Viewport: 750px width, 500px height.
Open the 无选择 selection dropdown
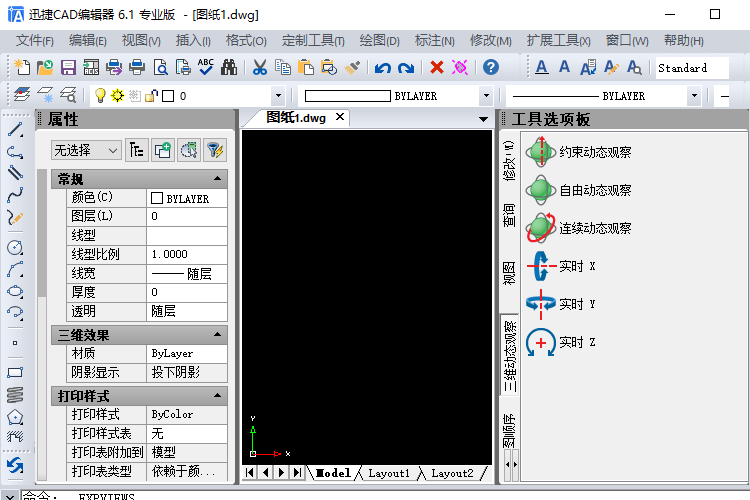(x=86, y=151)
